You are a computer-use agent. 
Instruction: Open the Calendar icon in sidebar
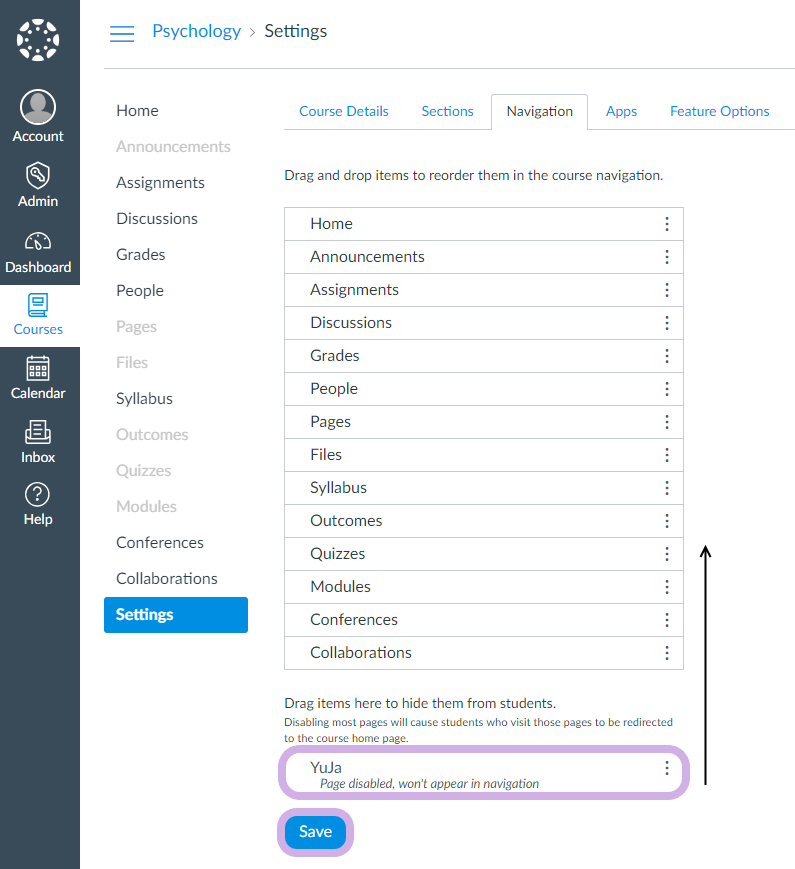point(38,368)
